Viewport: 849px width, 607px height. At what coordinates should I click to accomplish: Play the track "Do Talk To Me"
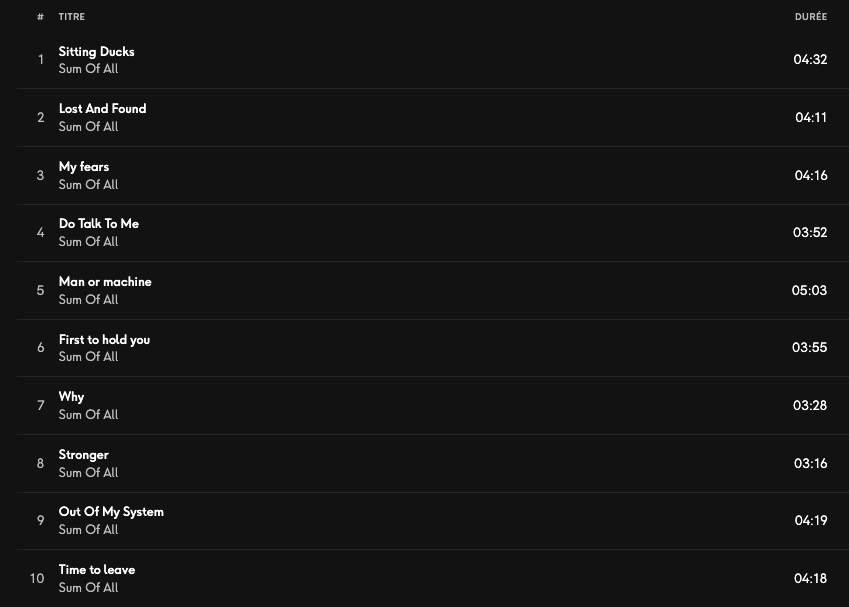point(99,224)
